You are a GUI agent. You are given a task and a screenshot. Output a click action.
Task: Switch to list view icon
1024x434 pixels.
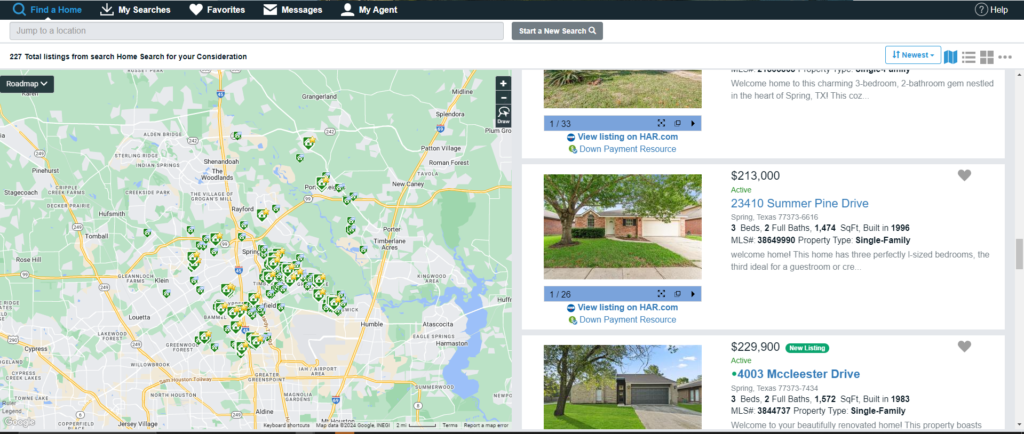[x=968, y=56]
